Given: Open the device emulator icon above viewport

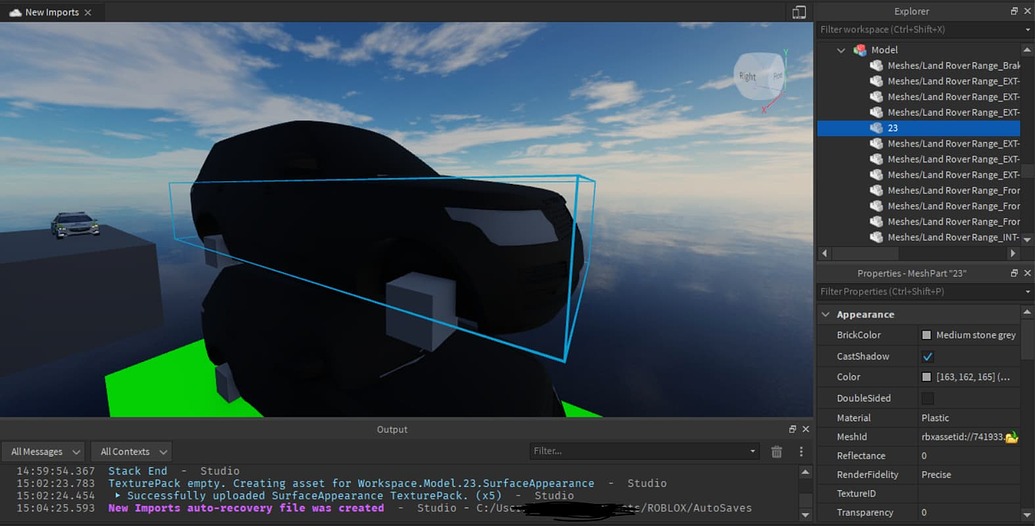Looking at the screenshot, I should pyautogui.click(x=799, y=12).
